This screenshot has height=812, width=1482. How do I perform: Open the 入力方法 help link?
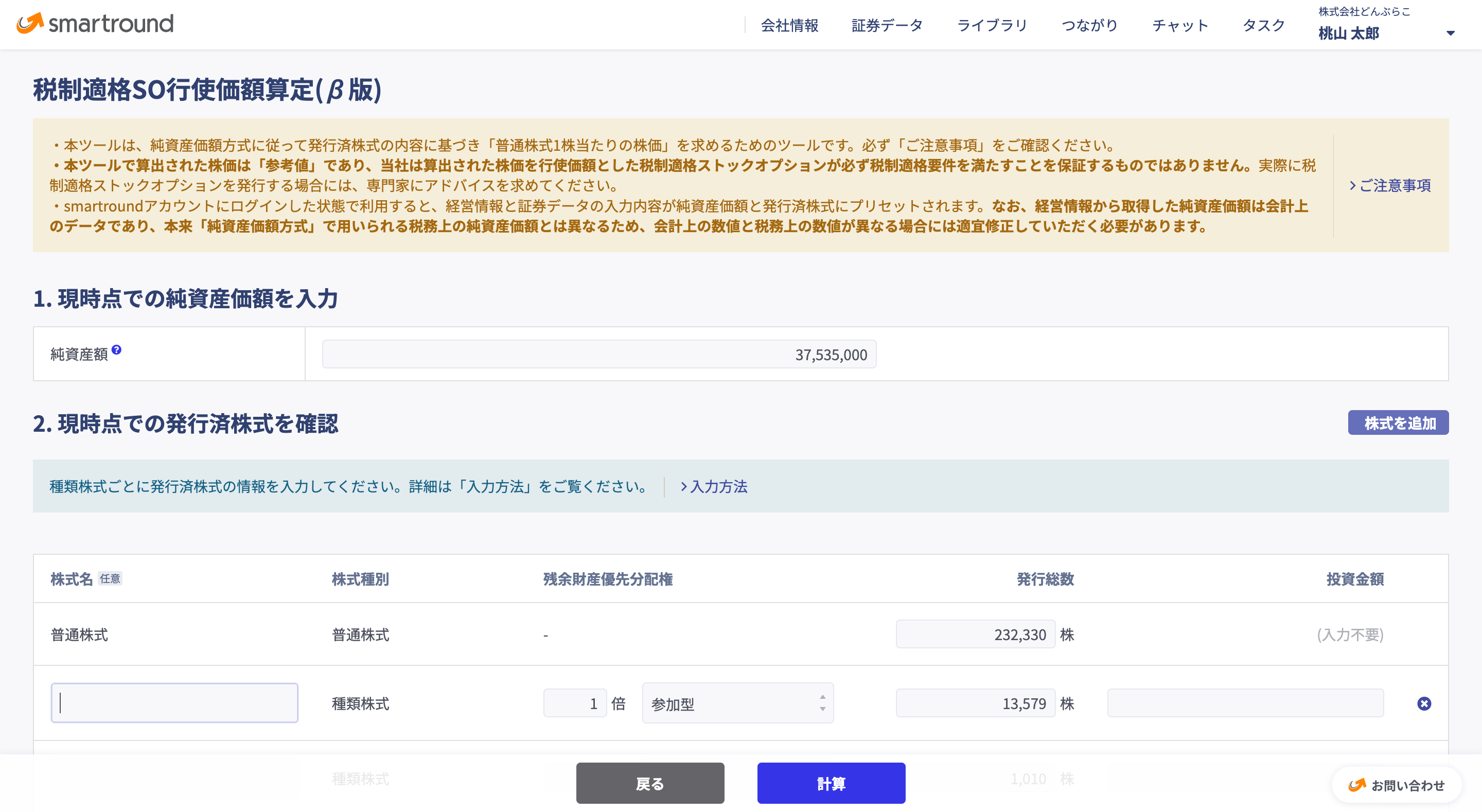[714, 487]
